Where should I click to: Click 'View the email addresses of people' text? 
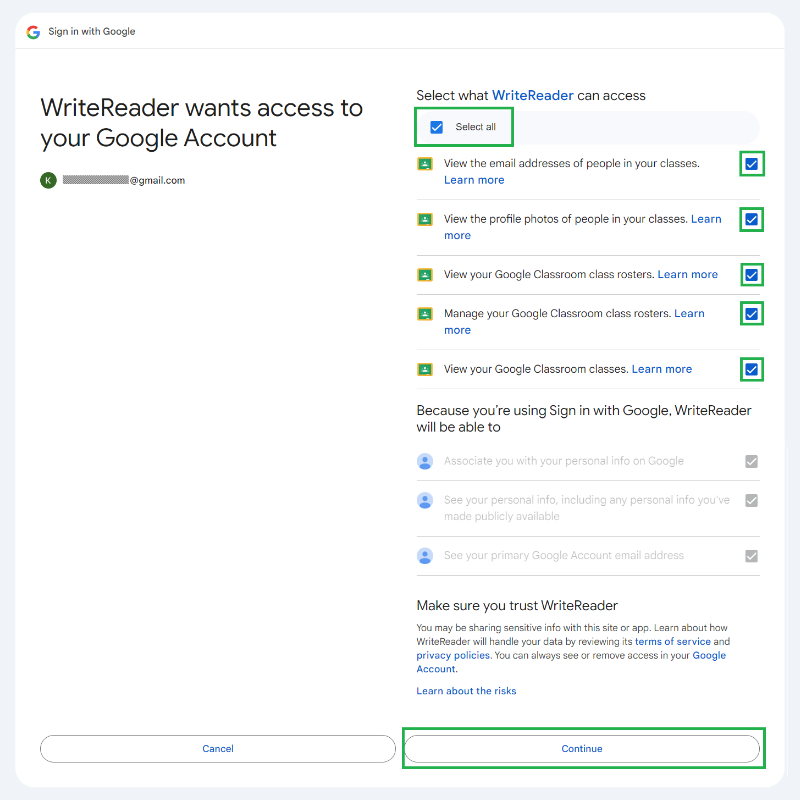tap(571, 163)
